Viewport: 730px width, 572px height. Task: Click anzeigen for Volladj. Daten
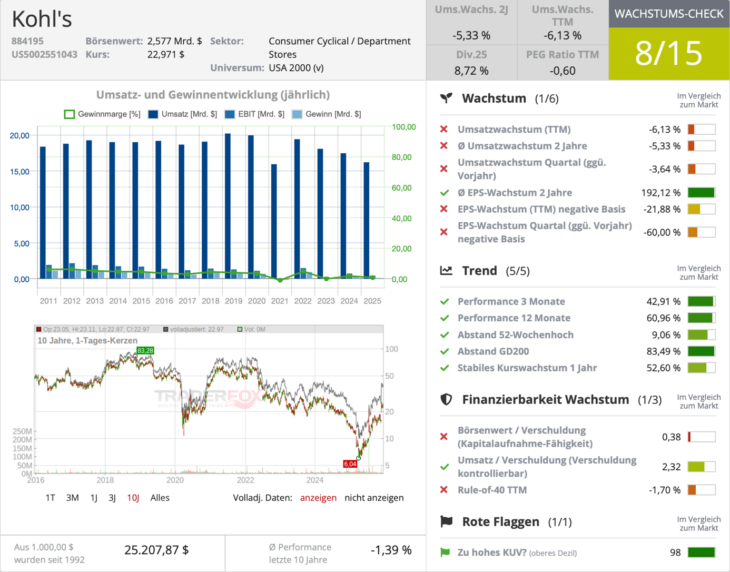tap(318, 497)
